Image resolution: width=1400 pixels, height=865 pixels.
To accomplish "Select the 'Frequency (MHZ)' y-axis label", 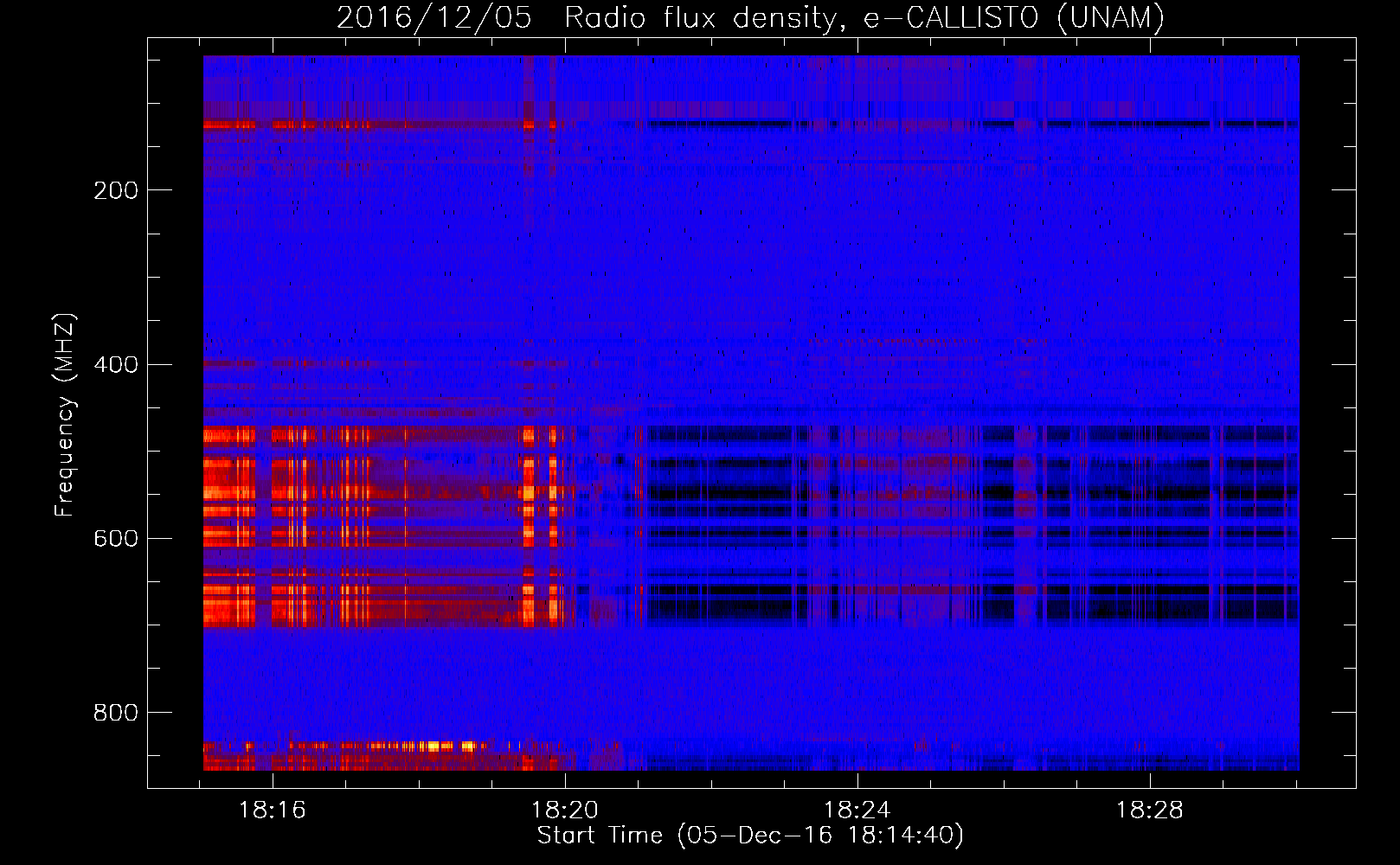I will pos(65,415).
